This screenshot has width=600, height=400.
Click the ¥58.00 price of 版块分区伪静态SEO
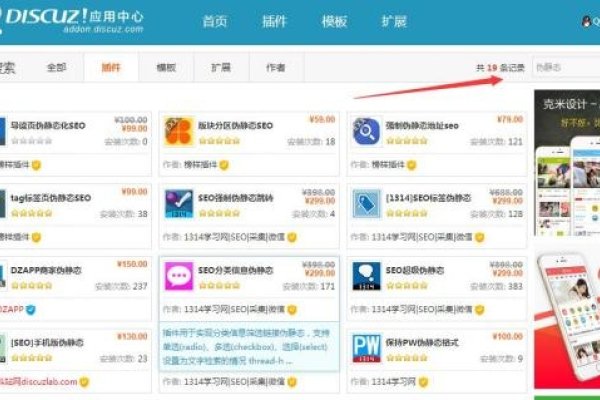coord(322,119)
